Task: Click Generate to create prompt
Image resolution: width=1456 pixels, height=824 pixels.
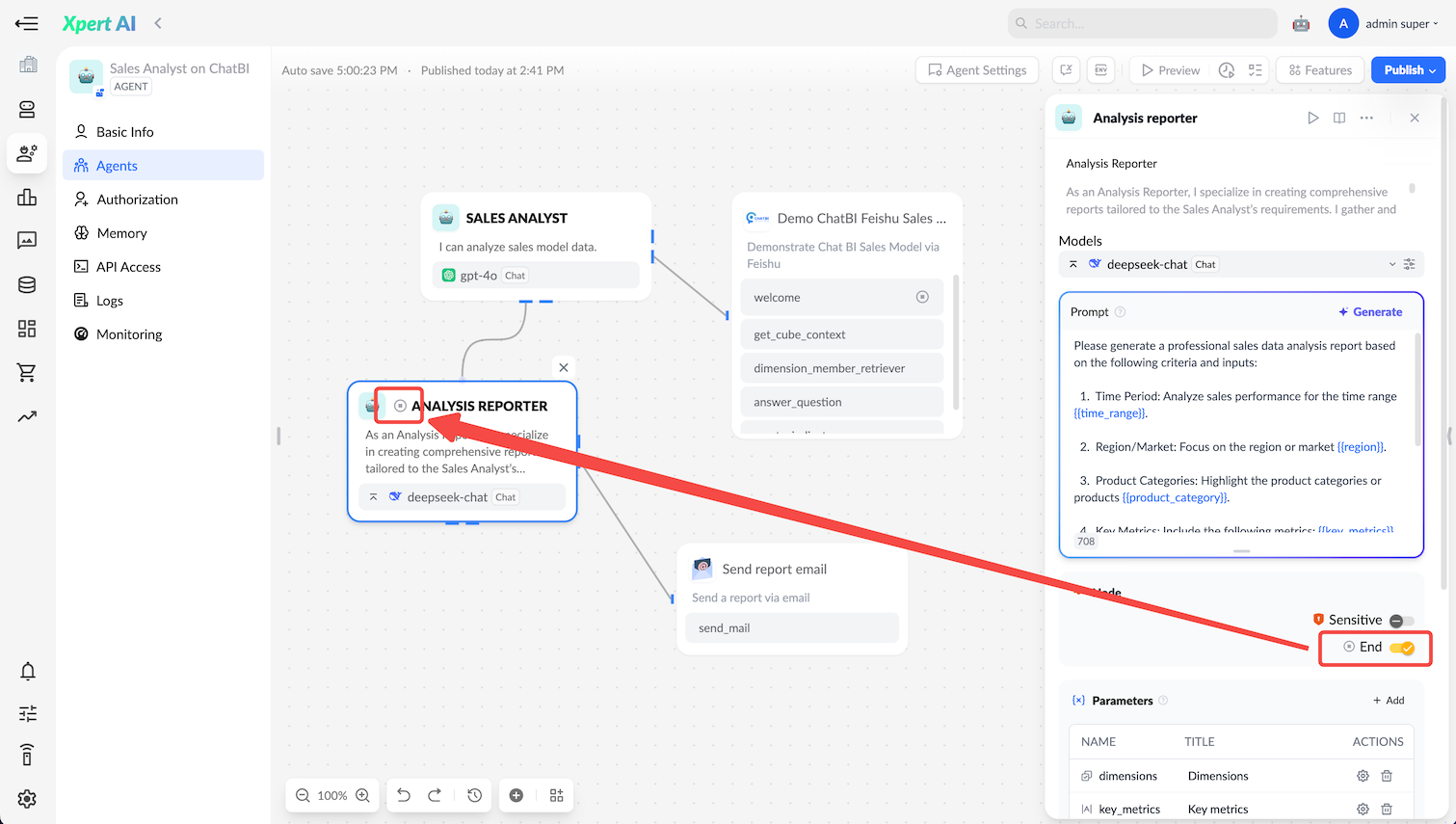Action: click(x=1370, y=312)
